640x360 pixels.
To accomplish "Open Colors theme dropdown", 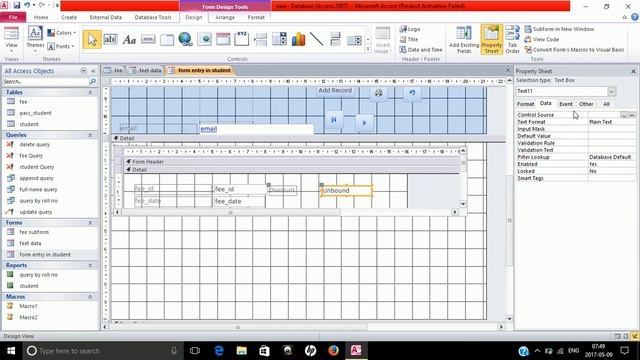I will (62, 33).
